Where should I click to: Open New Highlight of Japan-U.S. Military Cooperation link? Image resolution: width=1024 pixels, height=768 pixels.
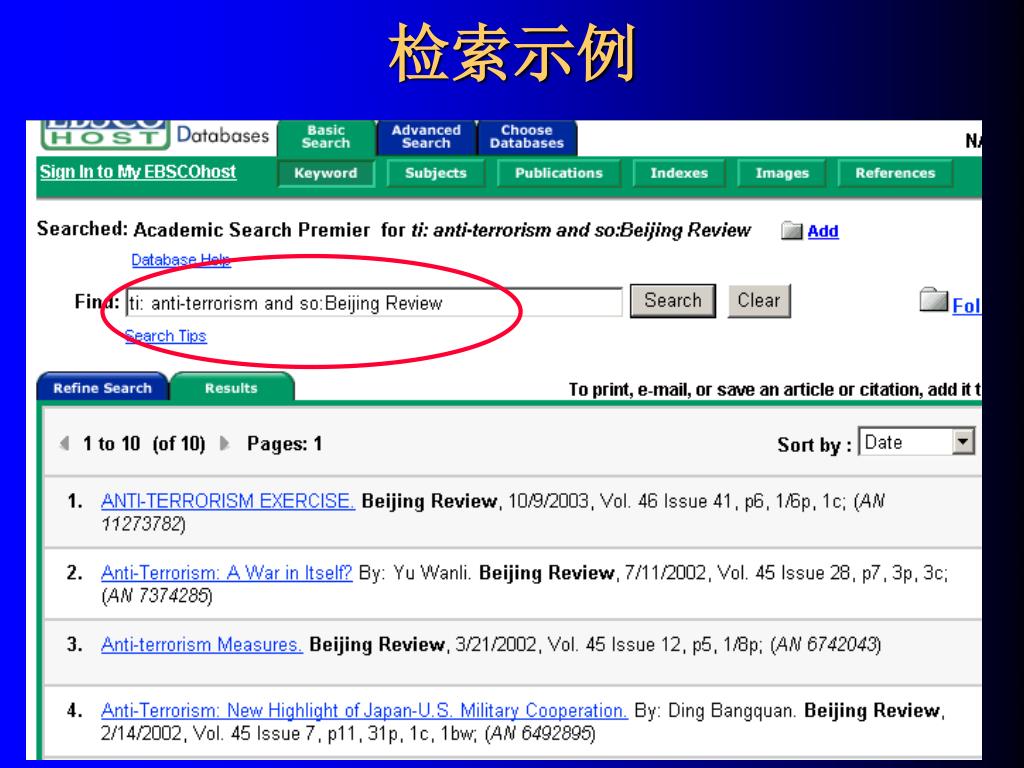(x=364, y=711)
